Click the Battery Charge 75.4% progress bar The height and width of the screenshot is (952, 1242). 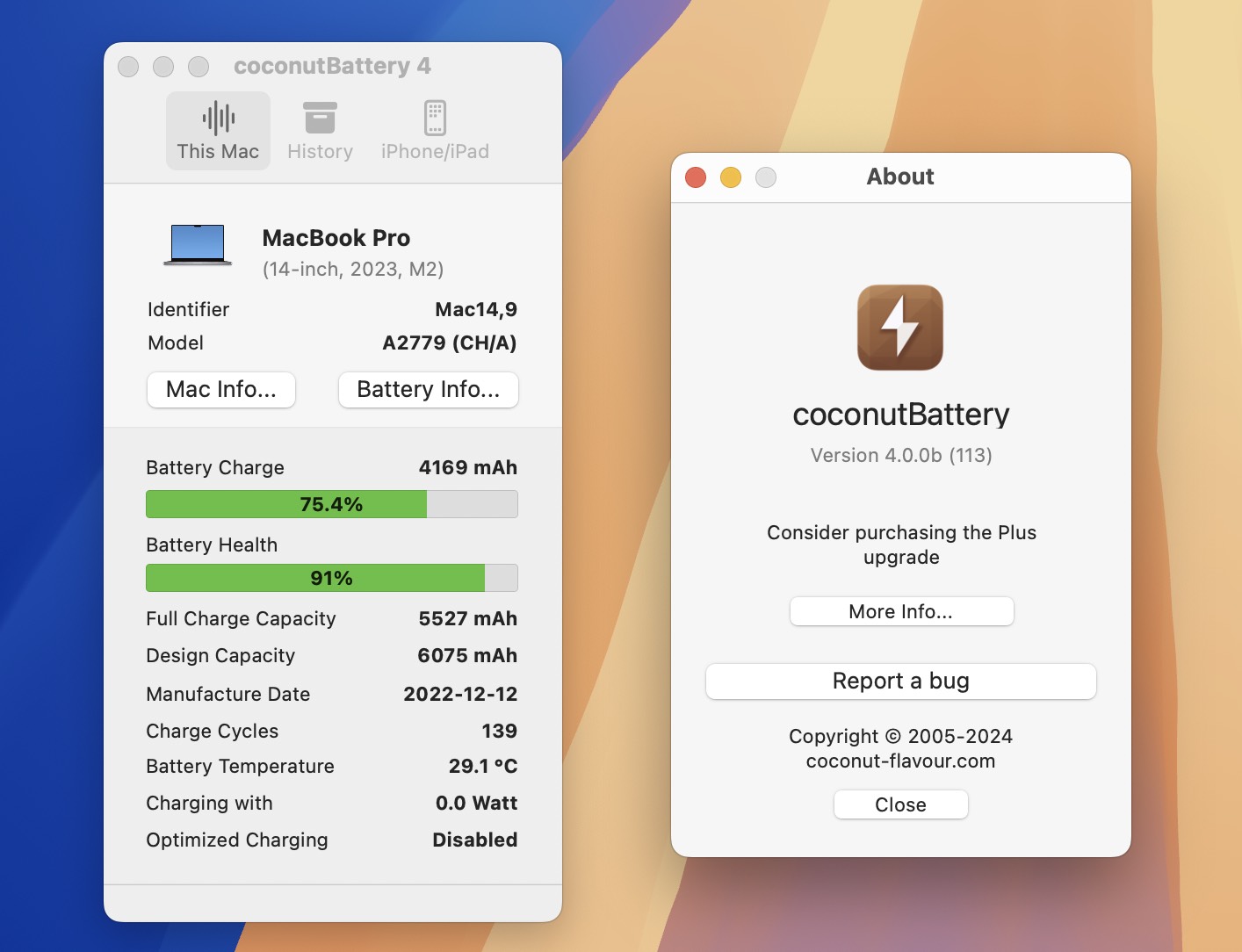click(x=332, y=504)
